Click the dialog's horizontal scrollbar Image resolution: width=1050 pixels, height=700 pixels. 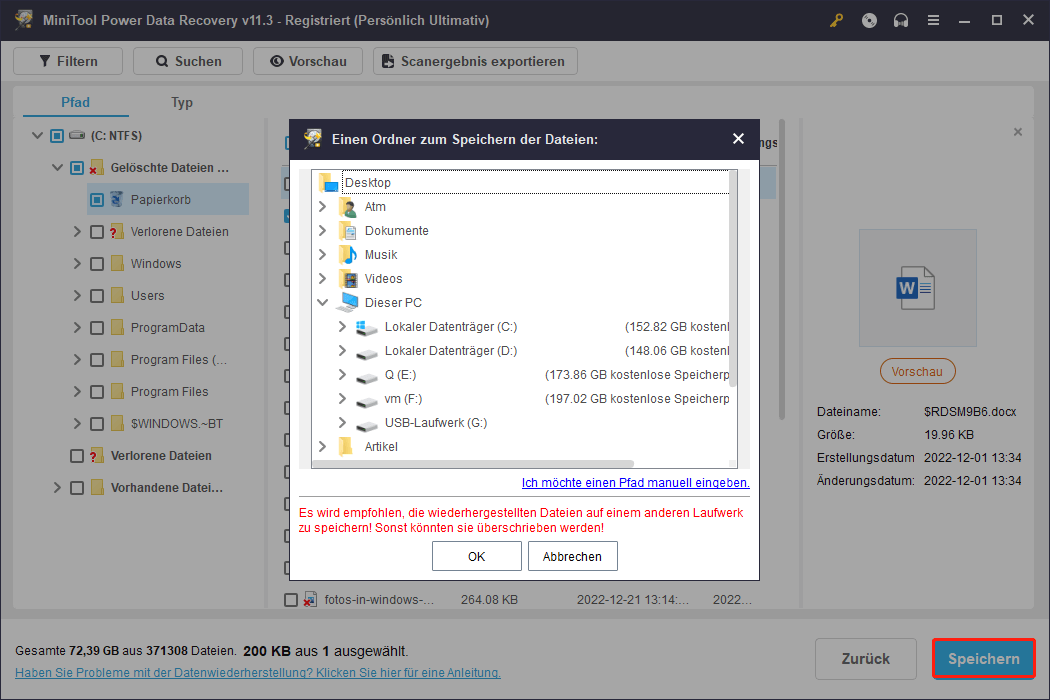(473, 464)
